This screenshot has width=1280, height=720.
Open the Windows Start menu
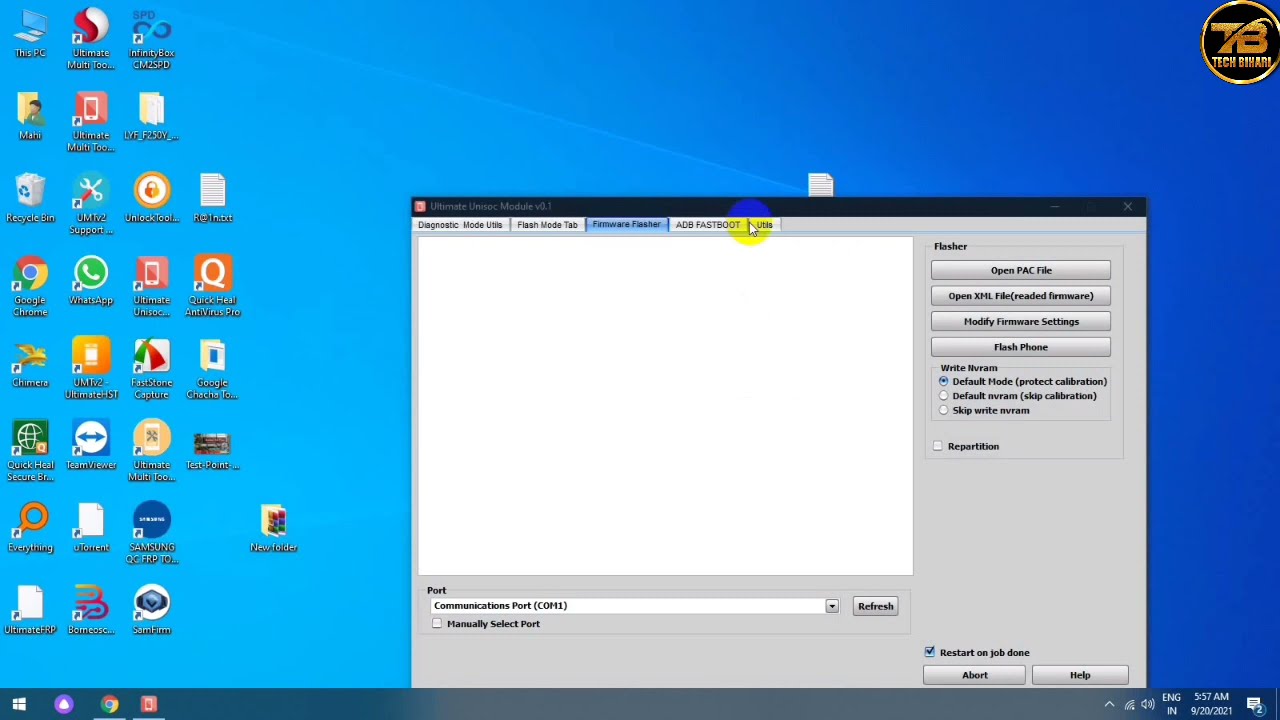[19, 705]
